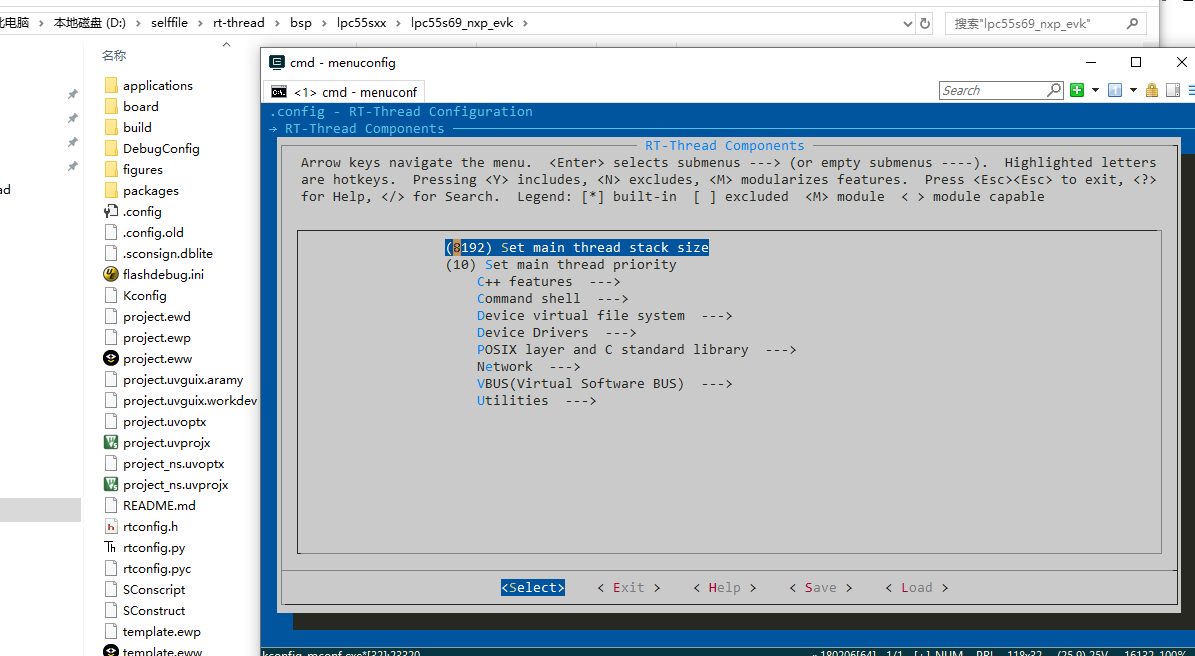Select the .config file icon
Image resolution: width=1195 pixels, height=656 pixels.
point(111,211)
